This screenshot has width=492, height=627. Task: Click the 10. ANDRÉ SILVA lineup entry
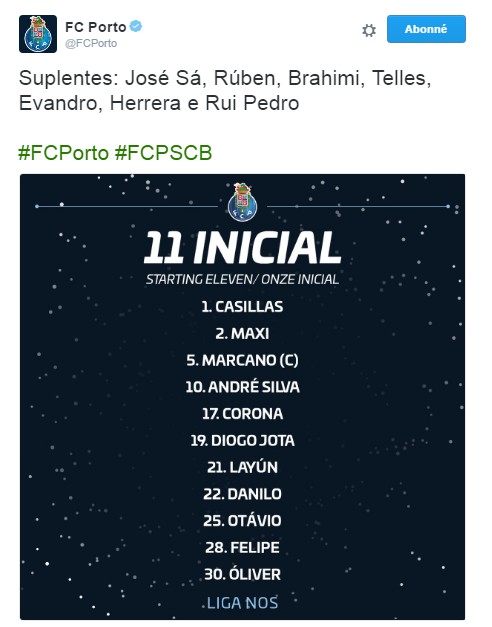pos(242,387)
